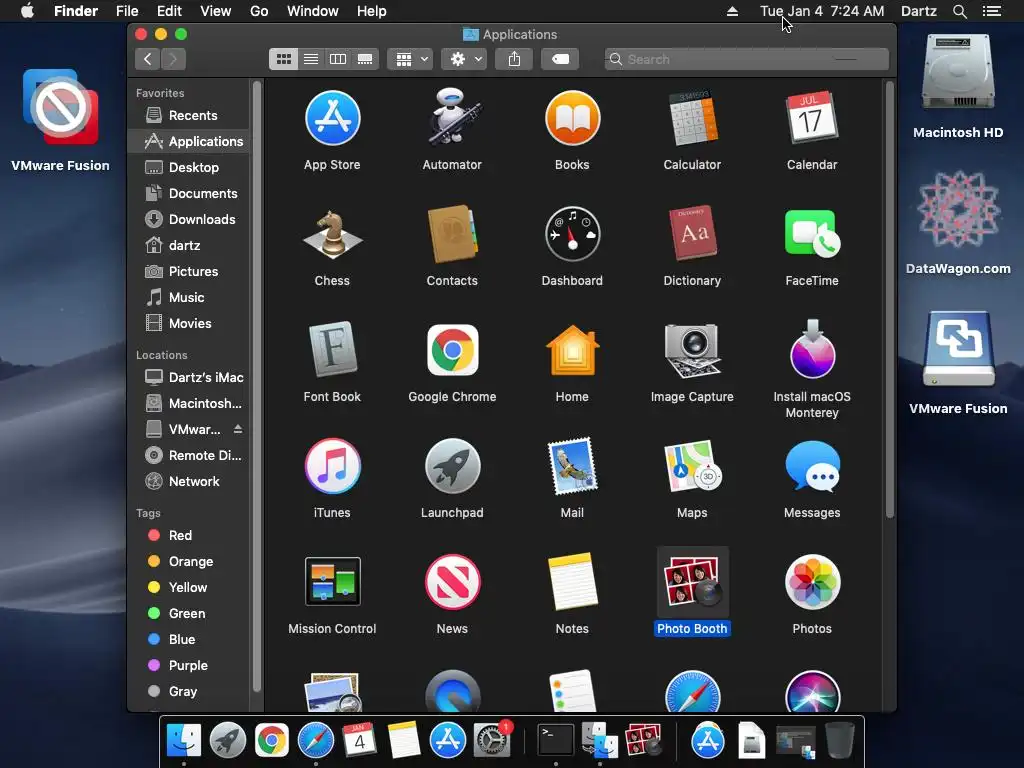Switch Finder to list view

(x=311, y=59)
